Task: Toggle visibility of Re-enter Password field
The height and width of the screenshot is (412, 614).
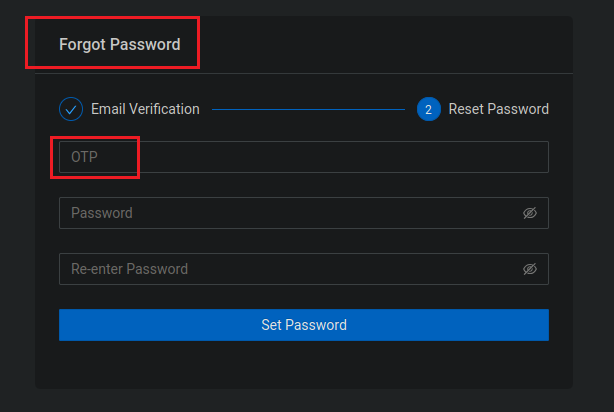Action: click(x=530, y=269)
